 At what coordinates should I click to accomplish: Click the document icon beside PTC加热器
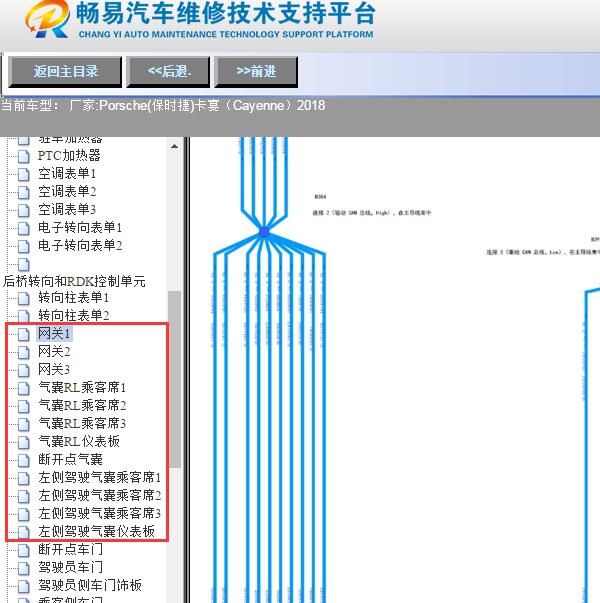[24, 157]
